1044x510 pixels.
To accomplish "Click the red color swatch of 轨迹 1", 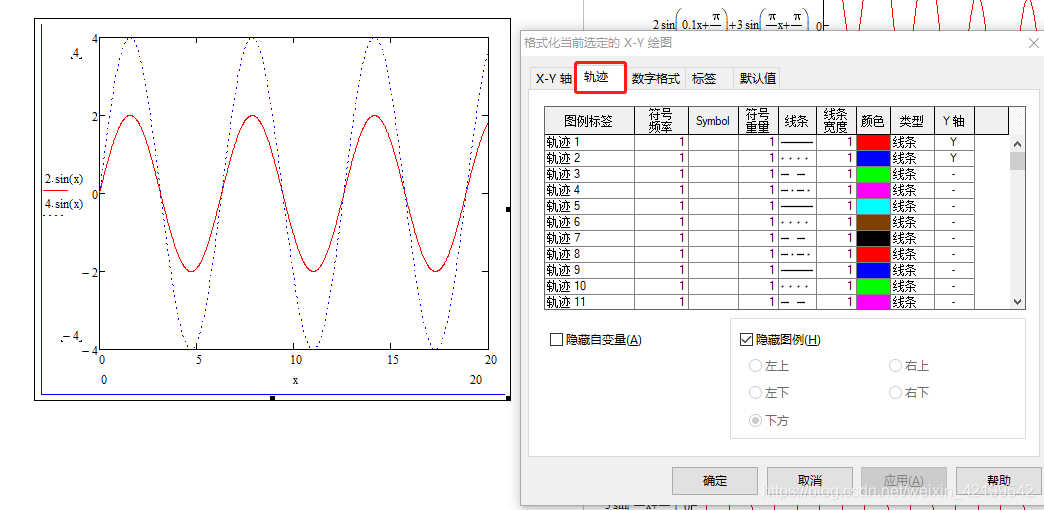I will coord(874,142).
